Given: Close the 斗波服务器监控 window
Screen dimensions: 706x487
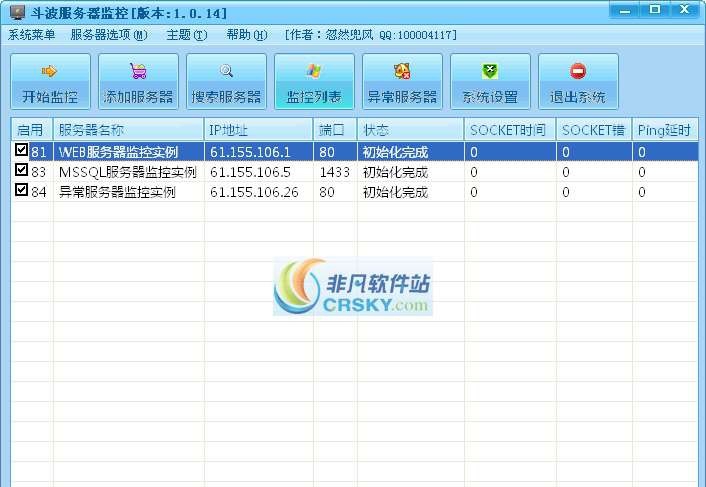Looking at the screenshot, I should coord(686,10).
